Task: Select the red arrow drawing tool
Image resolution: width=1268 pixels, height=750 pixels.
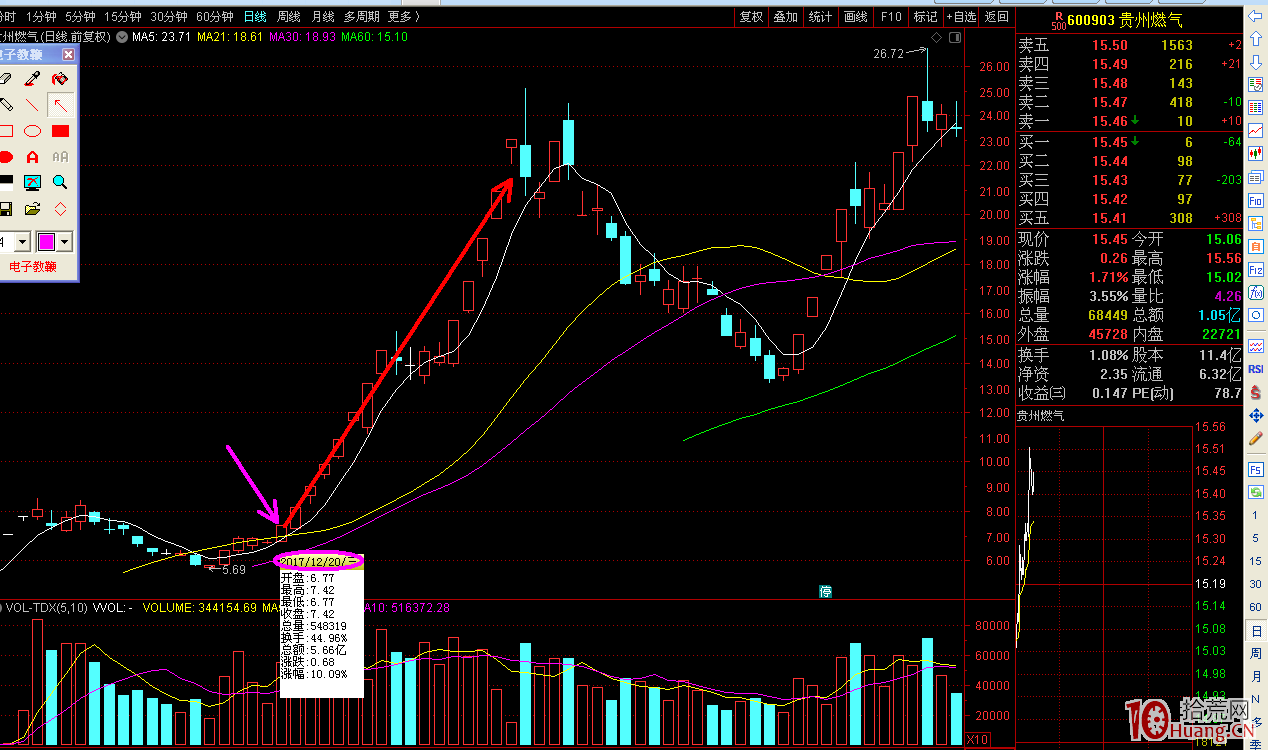Action: tap(60, 105)
